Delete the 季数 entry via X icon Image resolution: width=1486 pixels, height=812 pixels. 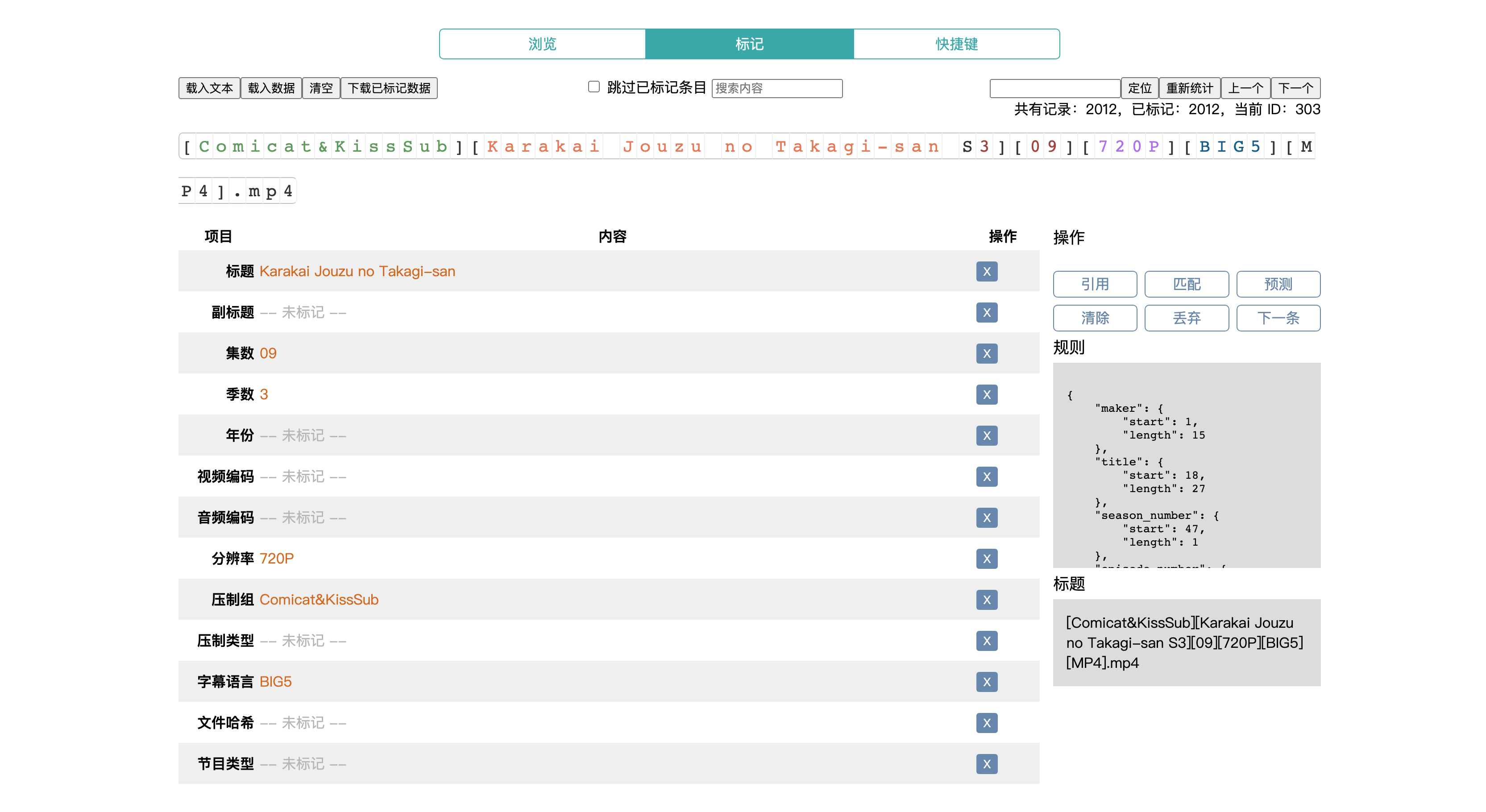[x=987, y=394]
